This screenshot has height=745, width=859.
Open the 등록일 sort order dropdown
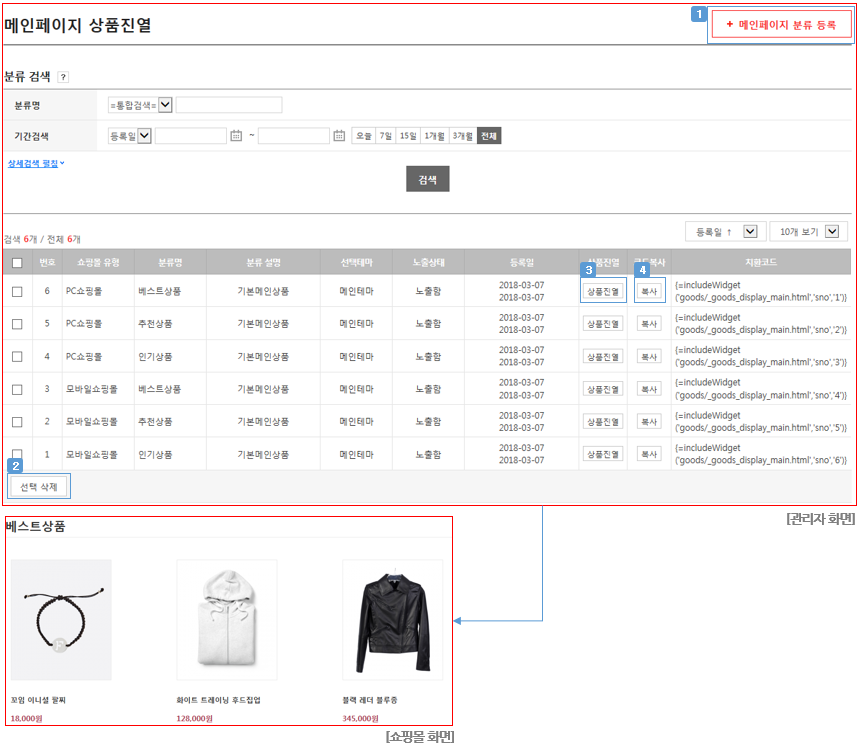coord(724,232)
